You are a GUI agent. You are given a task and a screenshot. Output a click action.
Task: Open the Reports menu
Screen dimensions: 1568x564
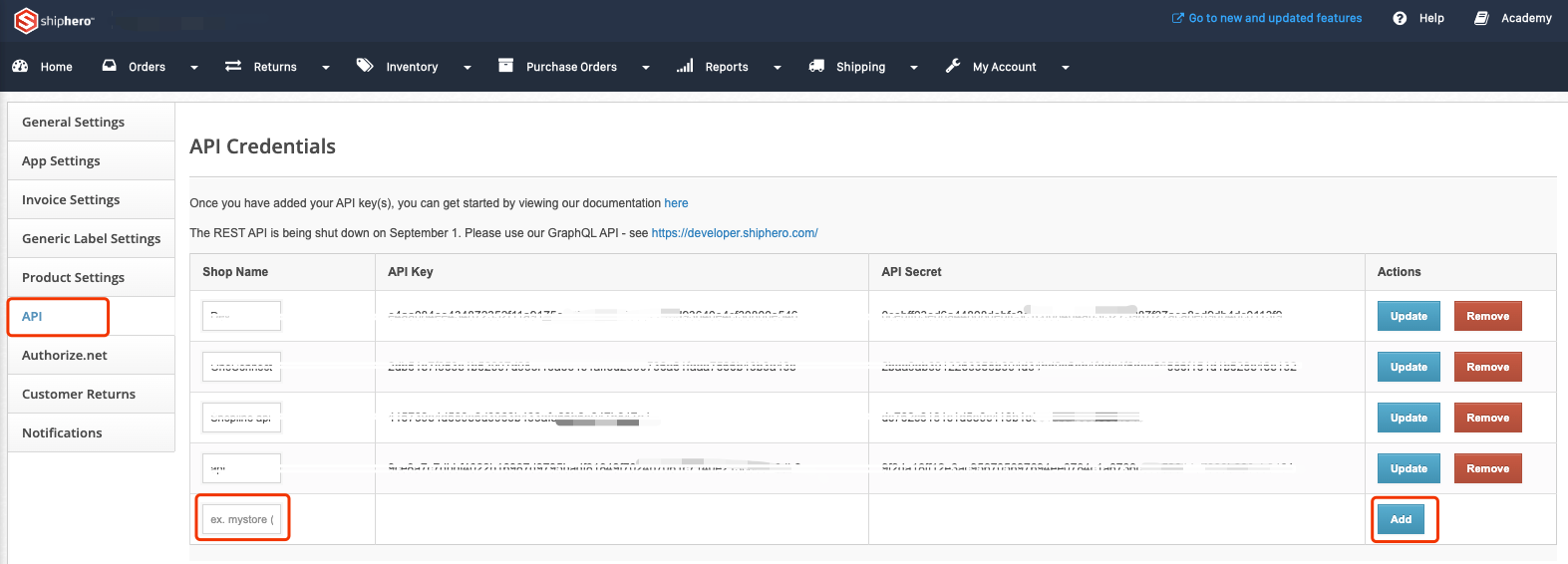coord(728,67)
